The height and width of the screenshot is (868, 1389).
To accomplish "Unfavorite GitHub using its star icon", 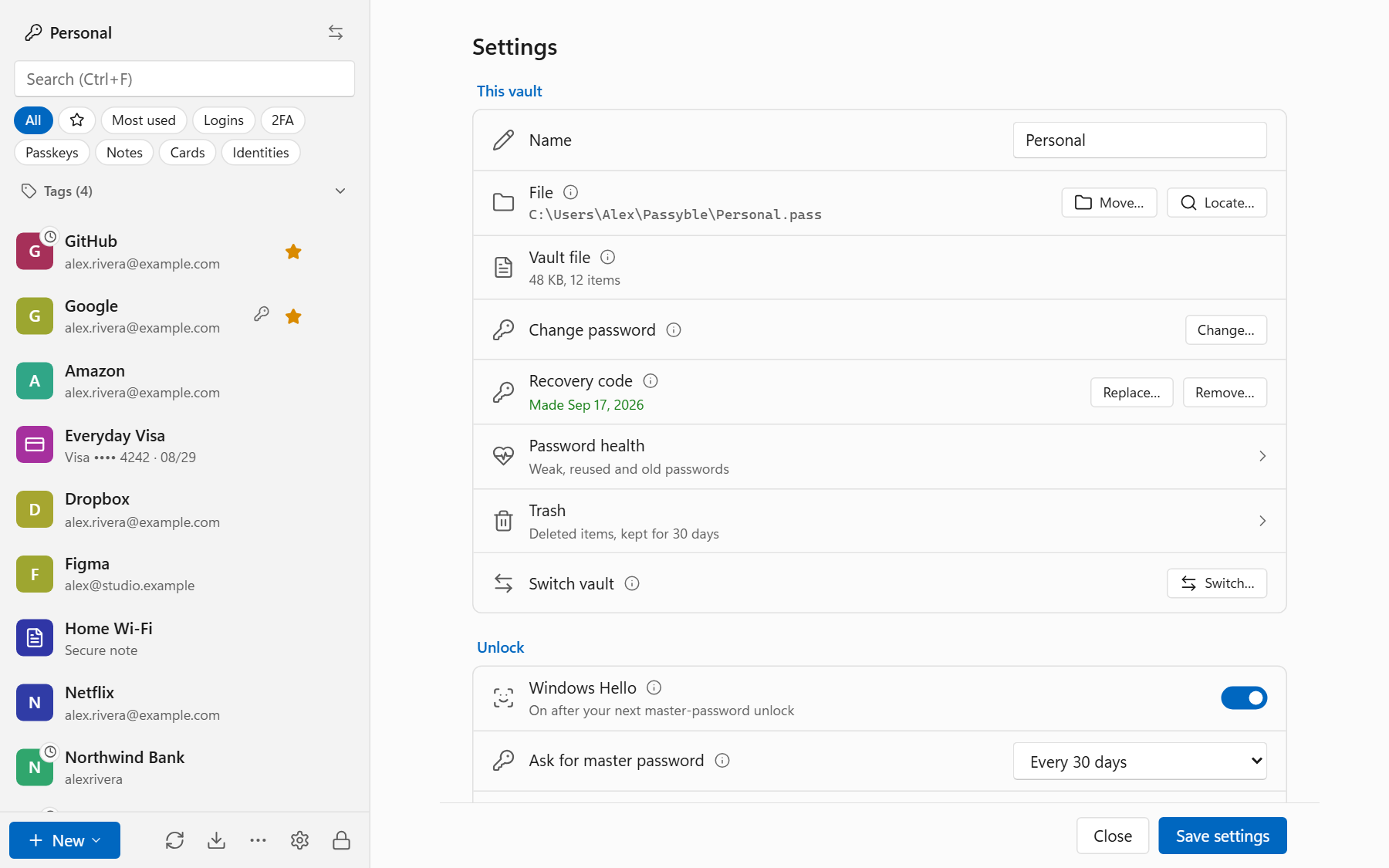I will [x=293, y=252].
